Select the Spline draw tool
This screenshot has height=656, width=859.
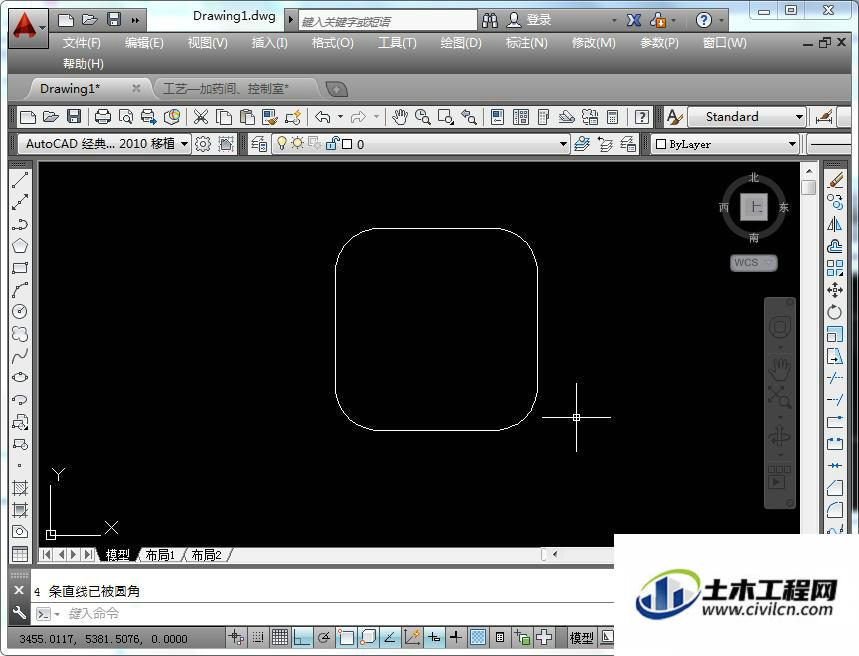tap(20, 356)
